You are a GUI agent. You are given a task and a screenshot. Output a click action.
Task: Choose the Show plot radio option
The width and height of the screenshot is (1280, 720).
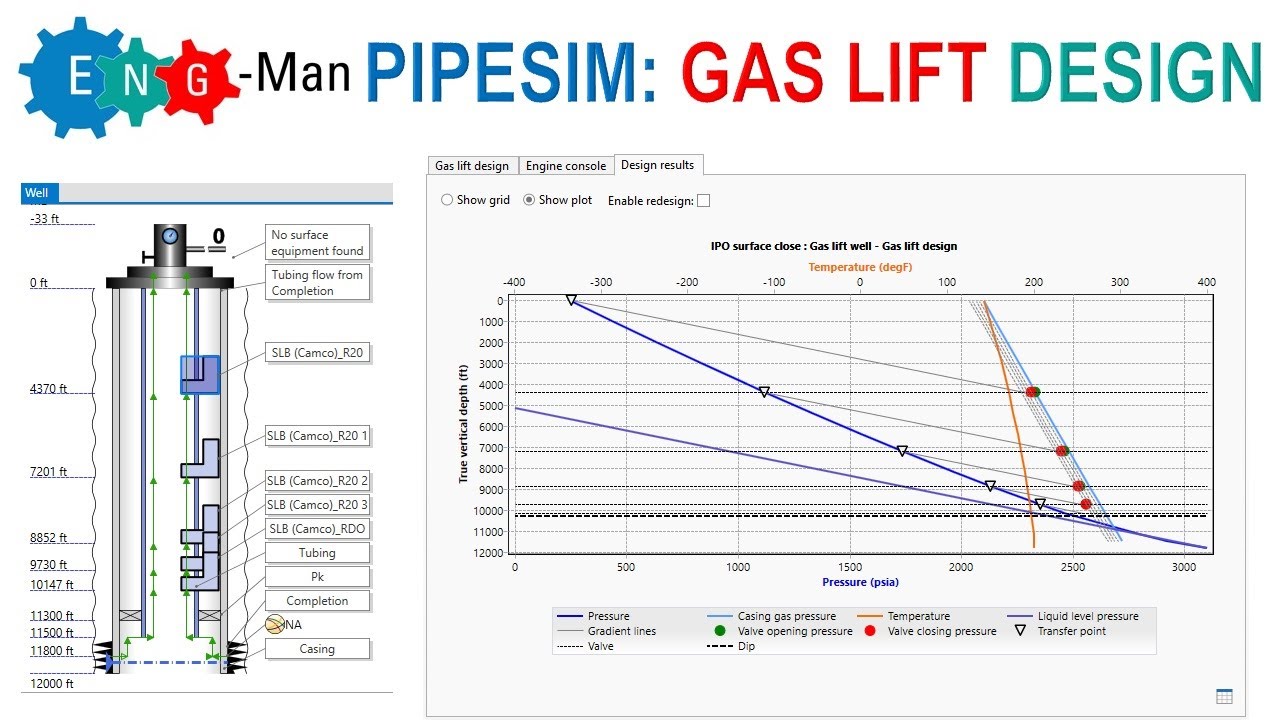point(558,200)
